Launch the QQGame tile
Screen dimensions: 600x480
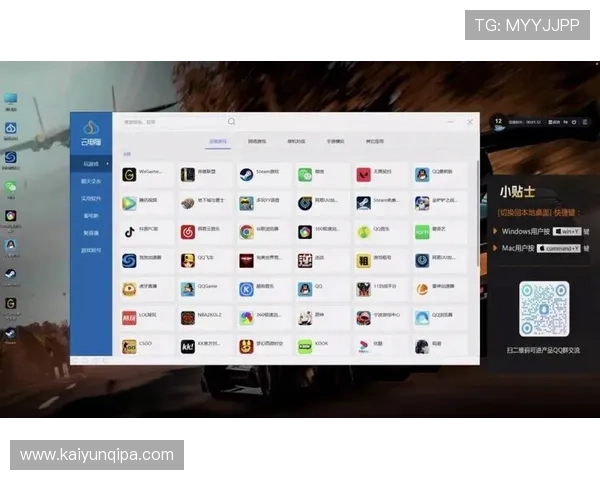[205, 290]
